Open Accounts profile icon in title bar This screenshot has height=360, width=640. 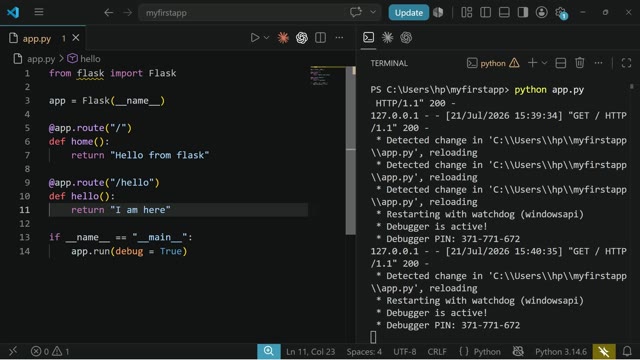coord(542,12)
